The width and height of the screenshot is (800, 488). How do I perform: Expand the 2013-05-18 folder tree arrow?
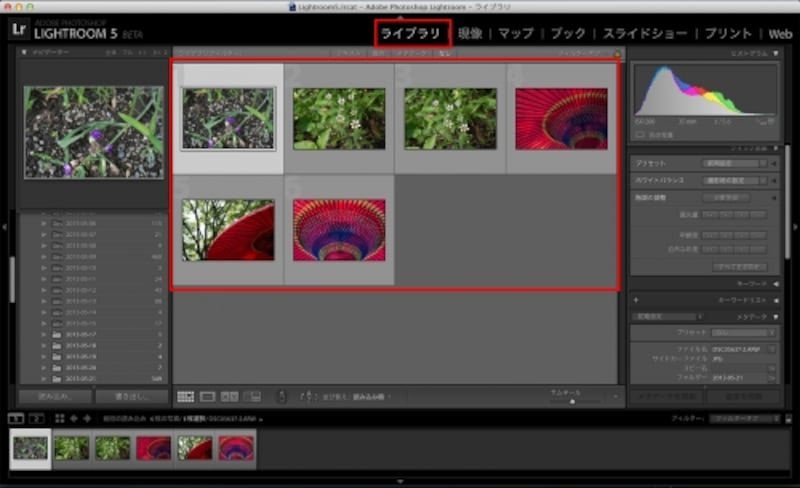(x=44, y=346)
